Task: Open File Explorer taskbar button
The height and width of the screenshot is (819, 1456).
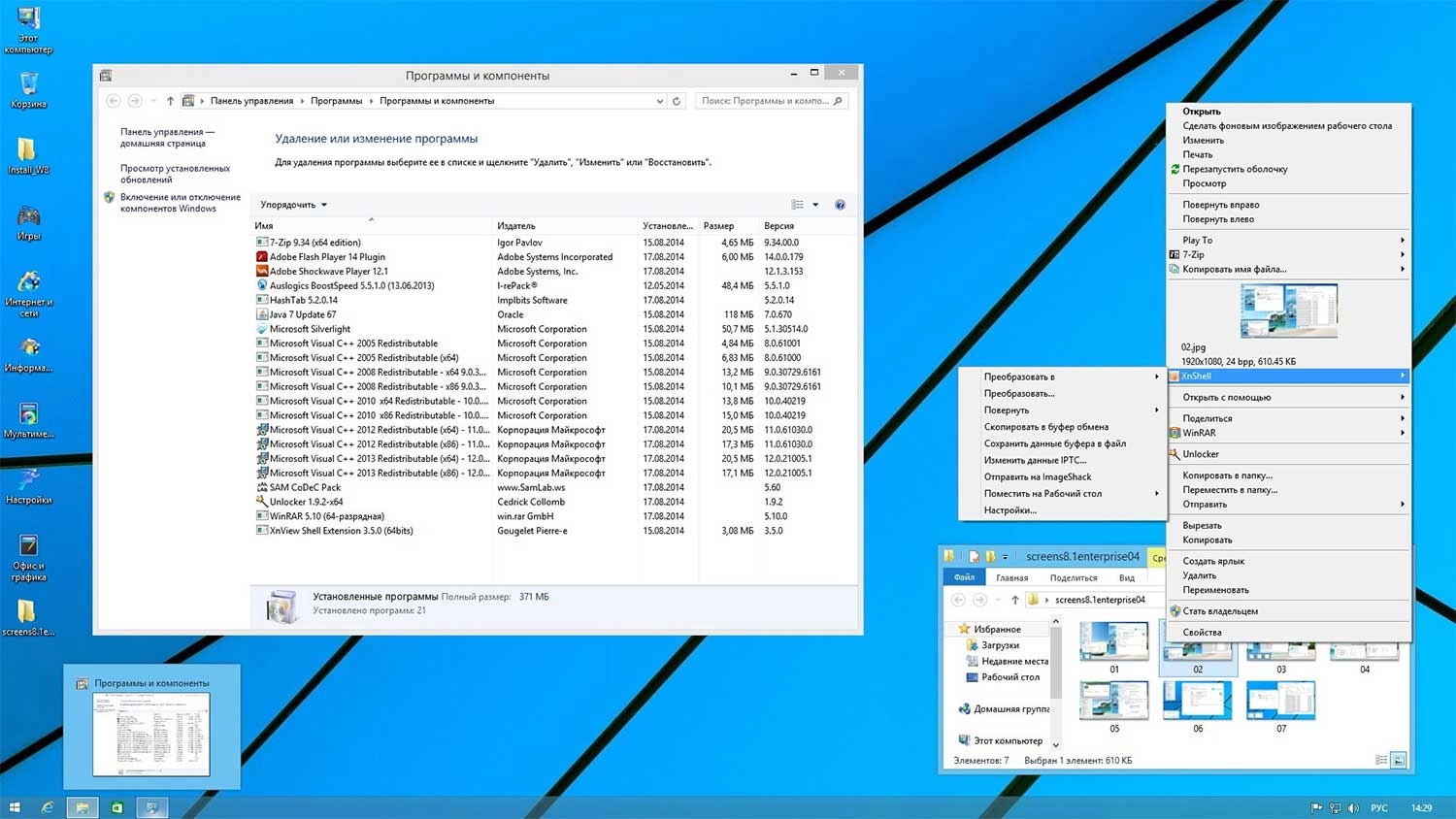Action: coord(83,807)
